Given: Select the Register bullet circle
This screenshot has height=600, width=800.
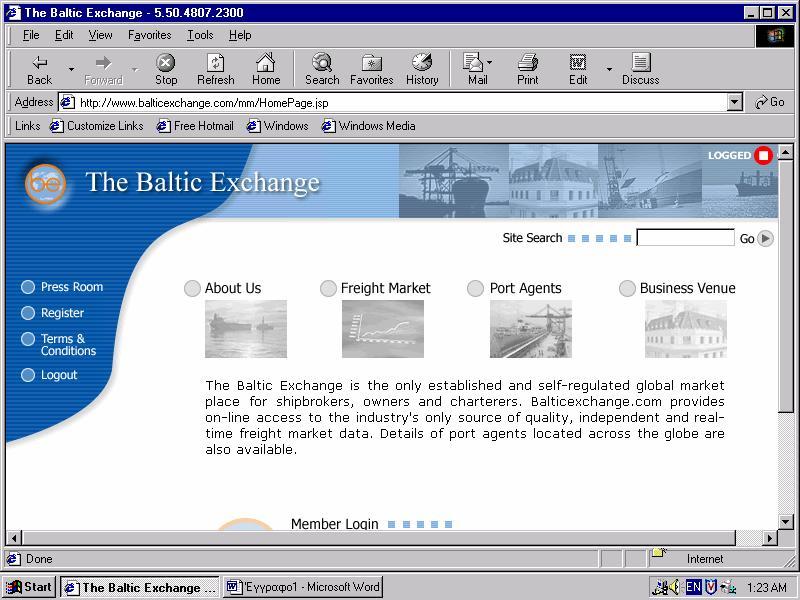Looking at the screenshot, I should [x=28, y=313].
